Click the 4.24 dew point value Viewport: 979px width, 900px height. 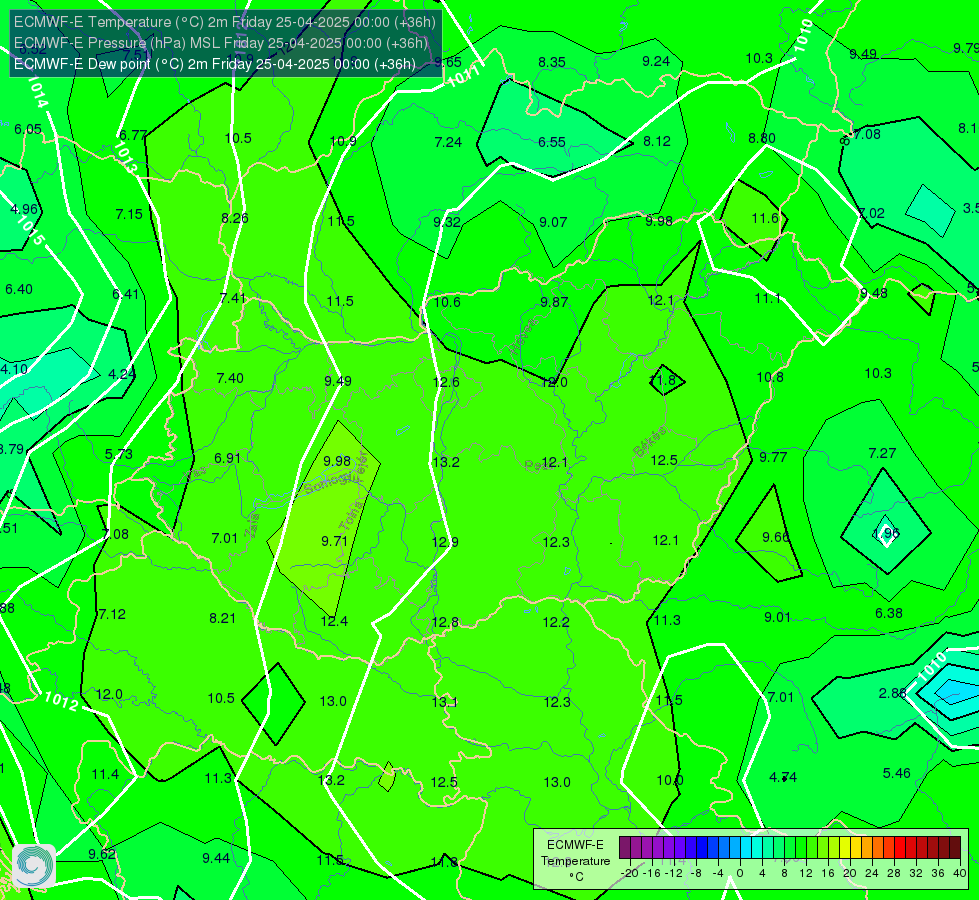[x=122, y=374]
